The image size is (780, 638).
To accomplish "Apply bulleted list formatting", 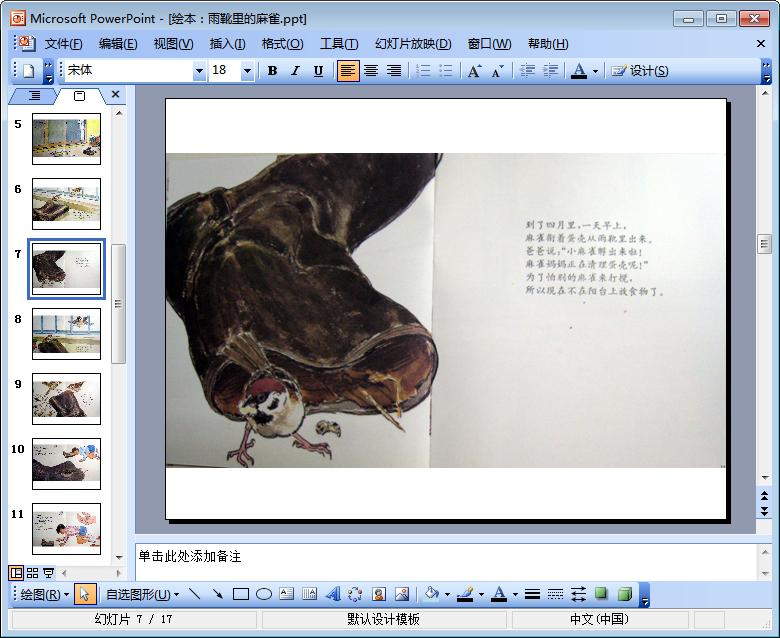I will click(x=446, y=71).
